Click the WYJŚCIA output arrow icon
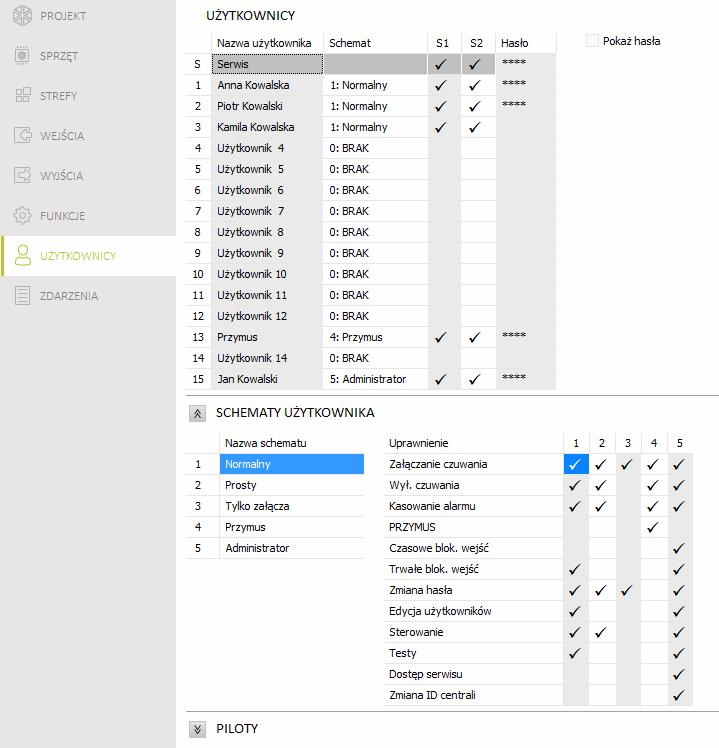This screenshot has width=719, height=748. click(x=22, y=176)
